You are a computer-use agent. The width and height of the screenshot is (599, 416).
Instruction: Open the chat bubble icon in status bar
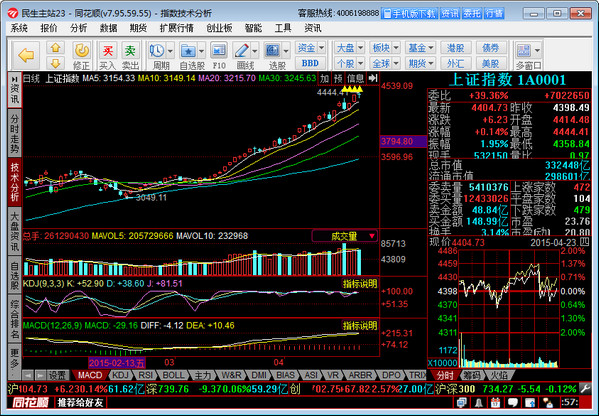point(512,403)
